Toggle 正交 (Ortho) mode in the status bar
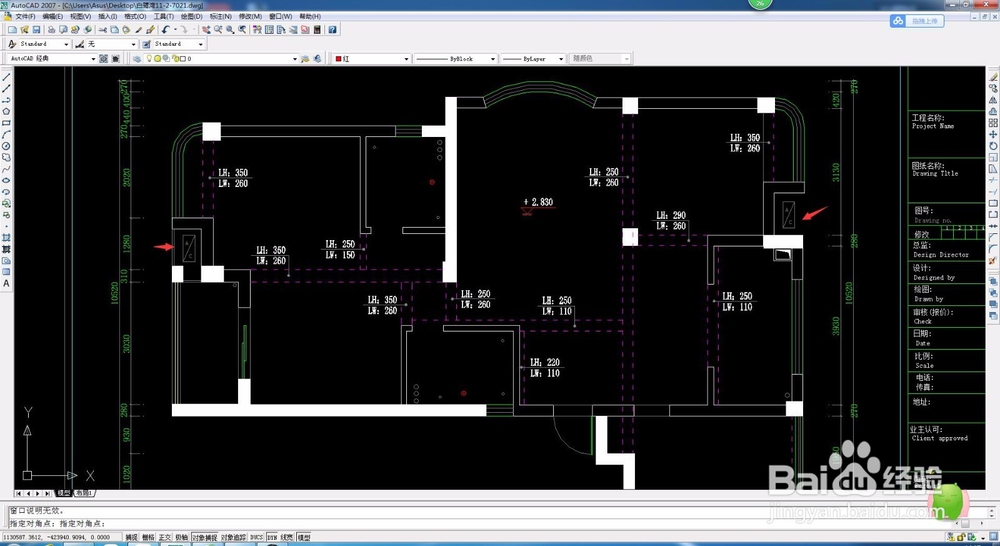 (165, 538)
